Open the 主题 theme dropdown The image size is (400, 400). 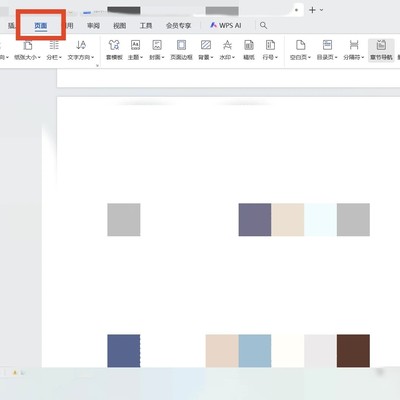pyautogui.click(x=135, y=50)
